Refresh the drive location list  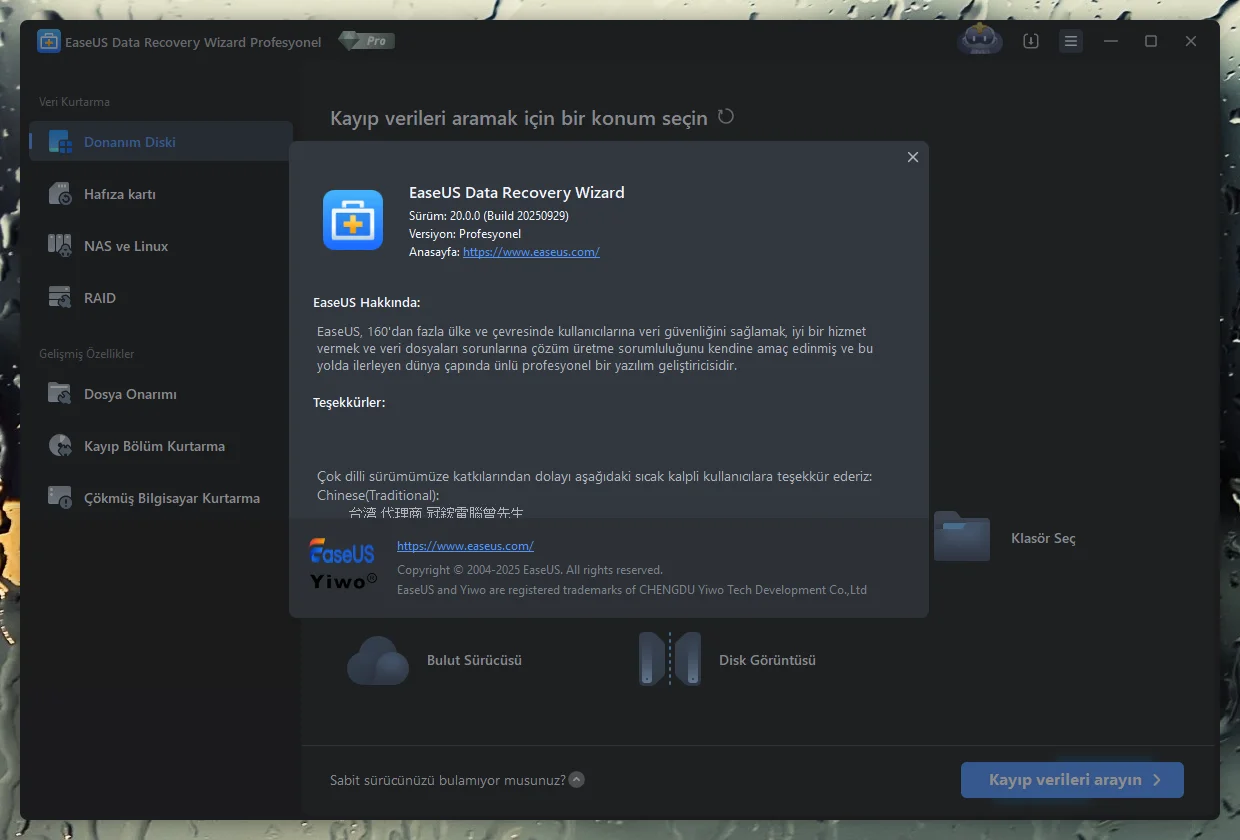[726, 117]
